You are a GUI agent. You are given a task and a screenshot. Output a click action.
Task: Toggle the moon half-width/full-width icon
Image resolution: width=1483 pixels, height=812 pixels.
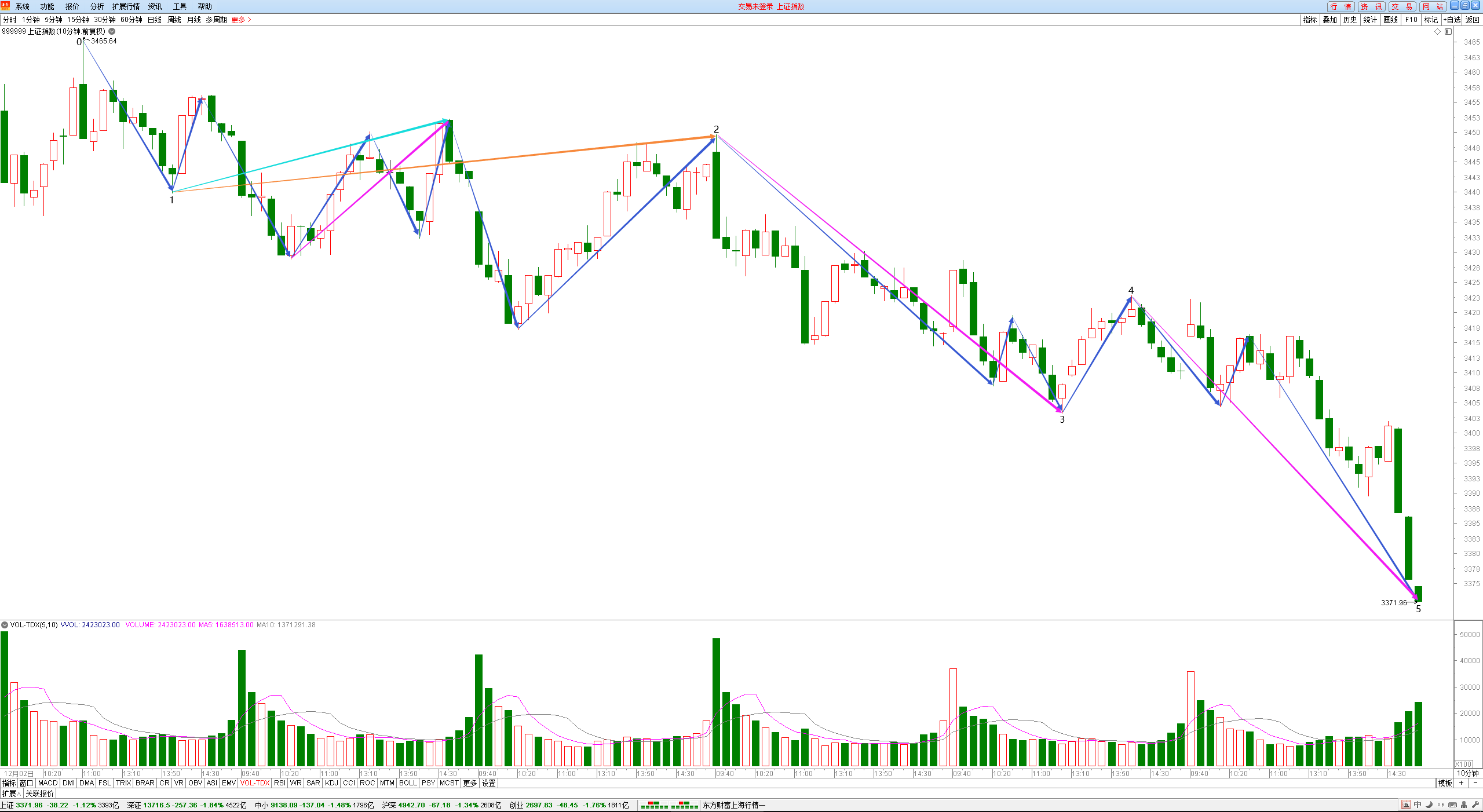coord(1429,805)
